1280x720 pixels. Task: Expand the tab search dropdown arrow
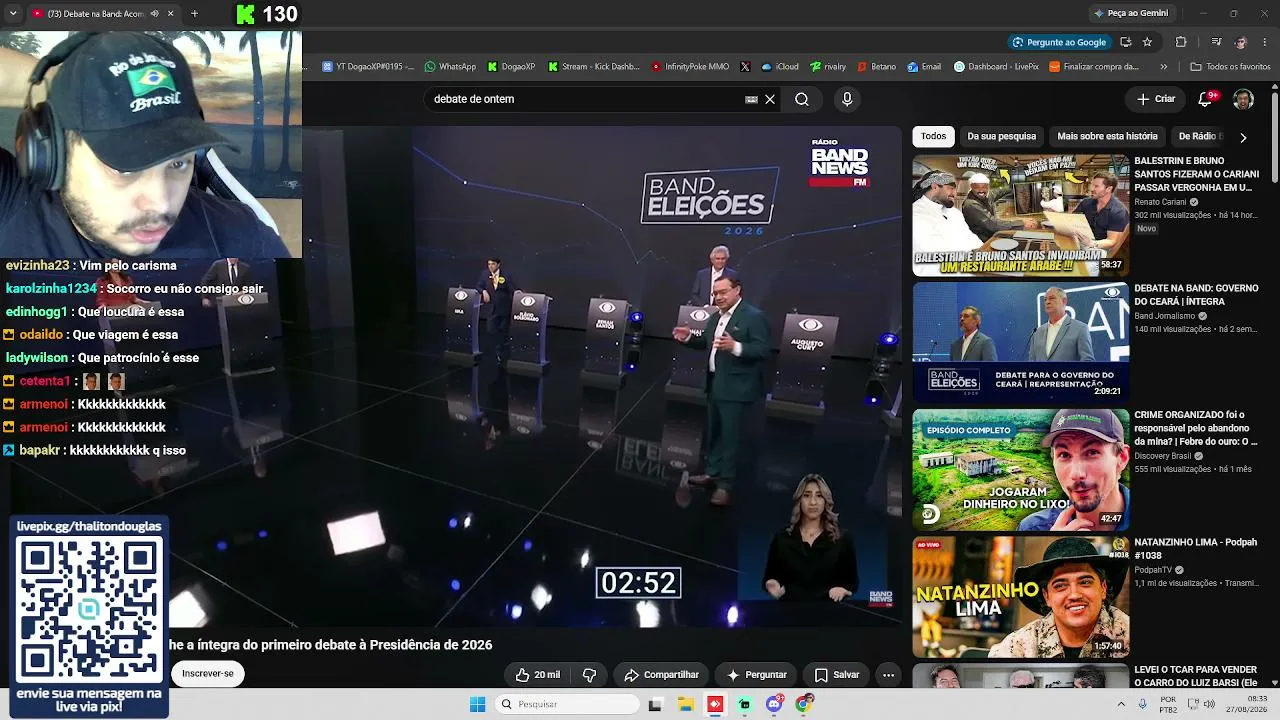[x=13, y=14]
